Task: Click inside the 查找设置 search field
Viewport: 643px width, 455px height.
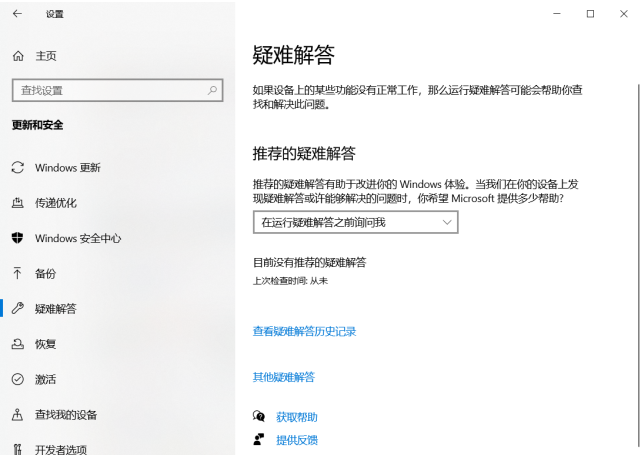Action: [x=118, y=90]
